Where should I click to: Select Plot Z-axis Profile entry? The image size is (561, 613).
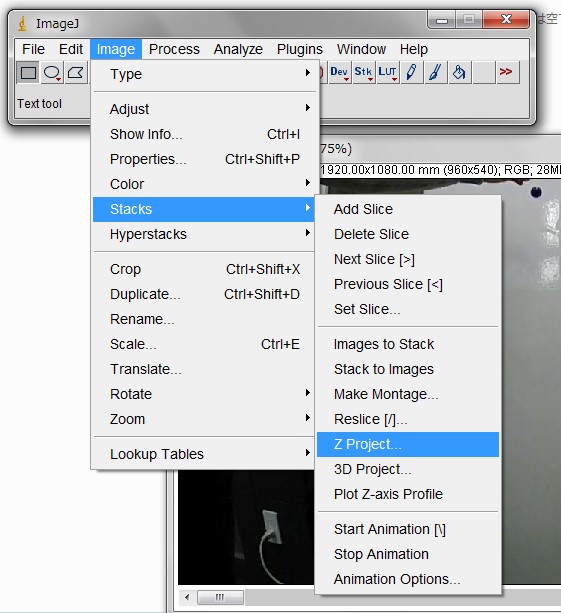point(408,494)
